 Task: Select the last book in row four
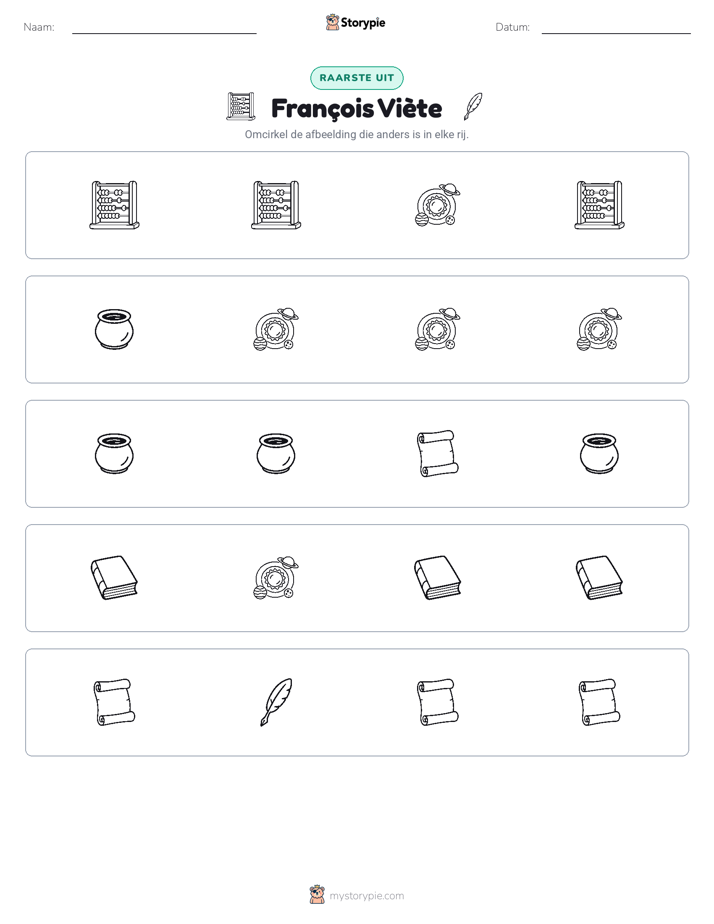pyautogui.click(x=599, y=578)
